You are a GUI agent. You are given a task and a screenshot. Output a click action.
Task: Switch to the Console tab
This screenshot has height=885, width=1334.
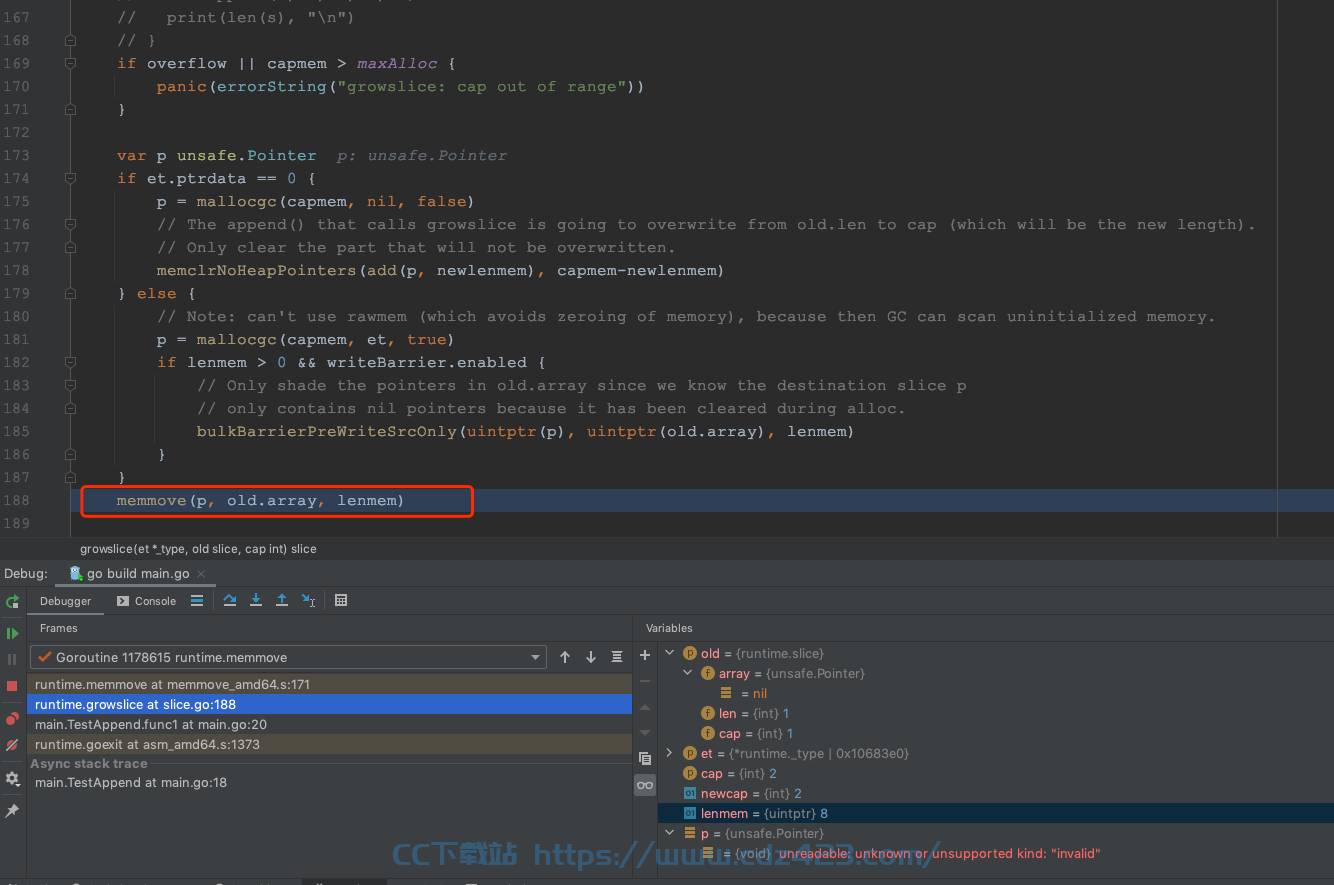click(x=146, y=601)
